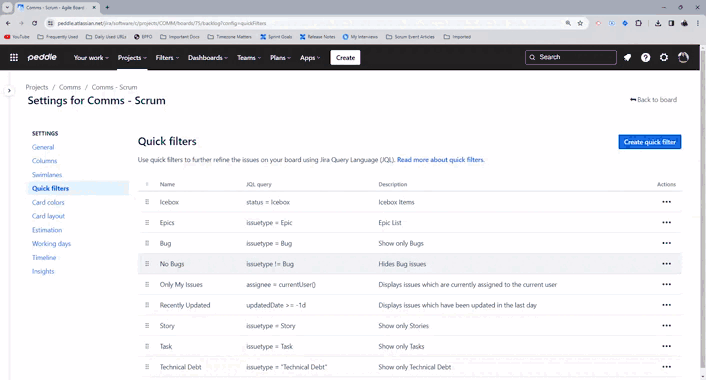
Task: Bookmark this page with the star icon
Action: 580,23
